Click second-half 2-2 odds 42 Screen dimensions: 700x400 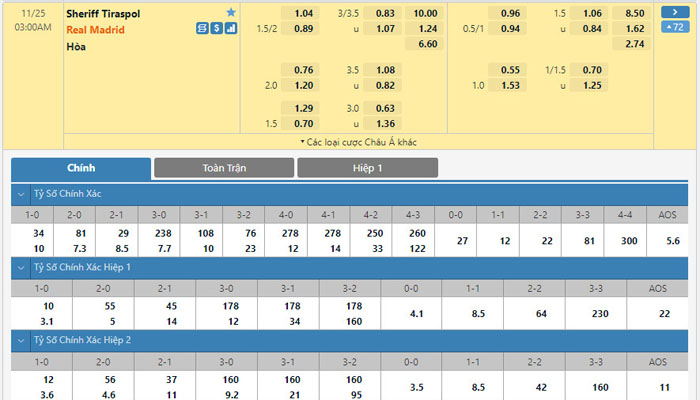point(541,387)
